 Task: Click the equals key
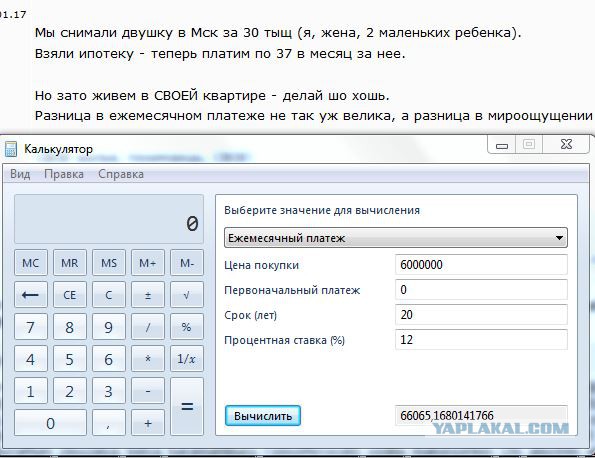(187, 406)
